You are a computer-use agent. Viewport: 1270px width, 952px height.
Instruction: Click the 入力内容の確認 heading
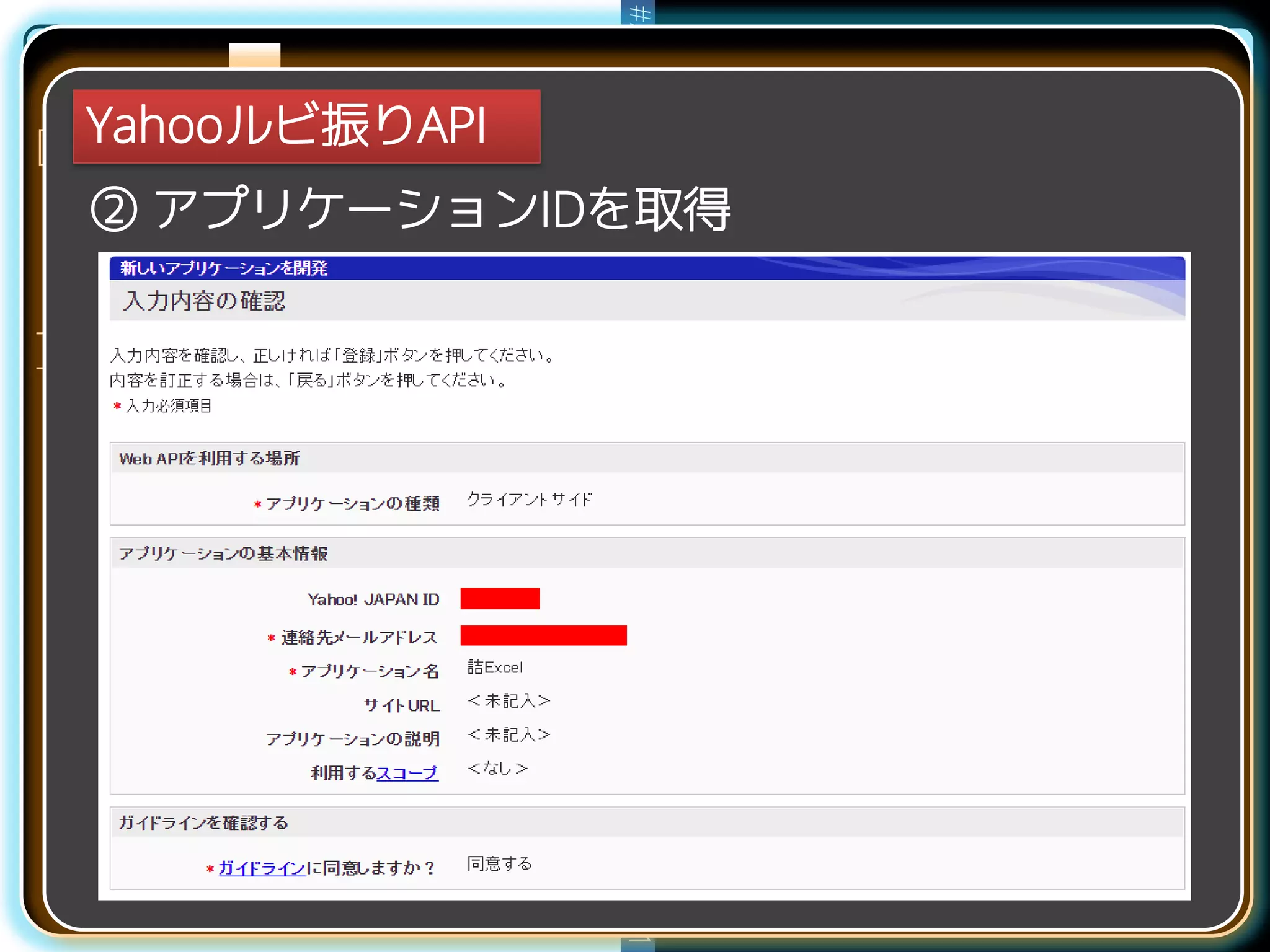pyautogui.click(x=204, y=301)
